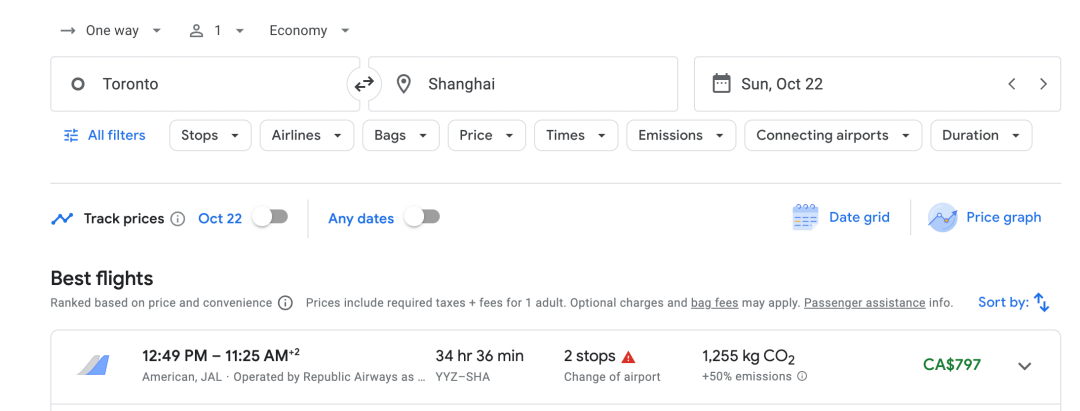Toggle Track prices for Oct 22
This screenshot has width=1080, height=411.
[x=270, y=217]
